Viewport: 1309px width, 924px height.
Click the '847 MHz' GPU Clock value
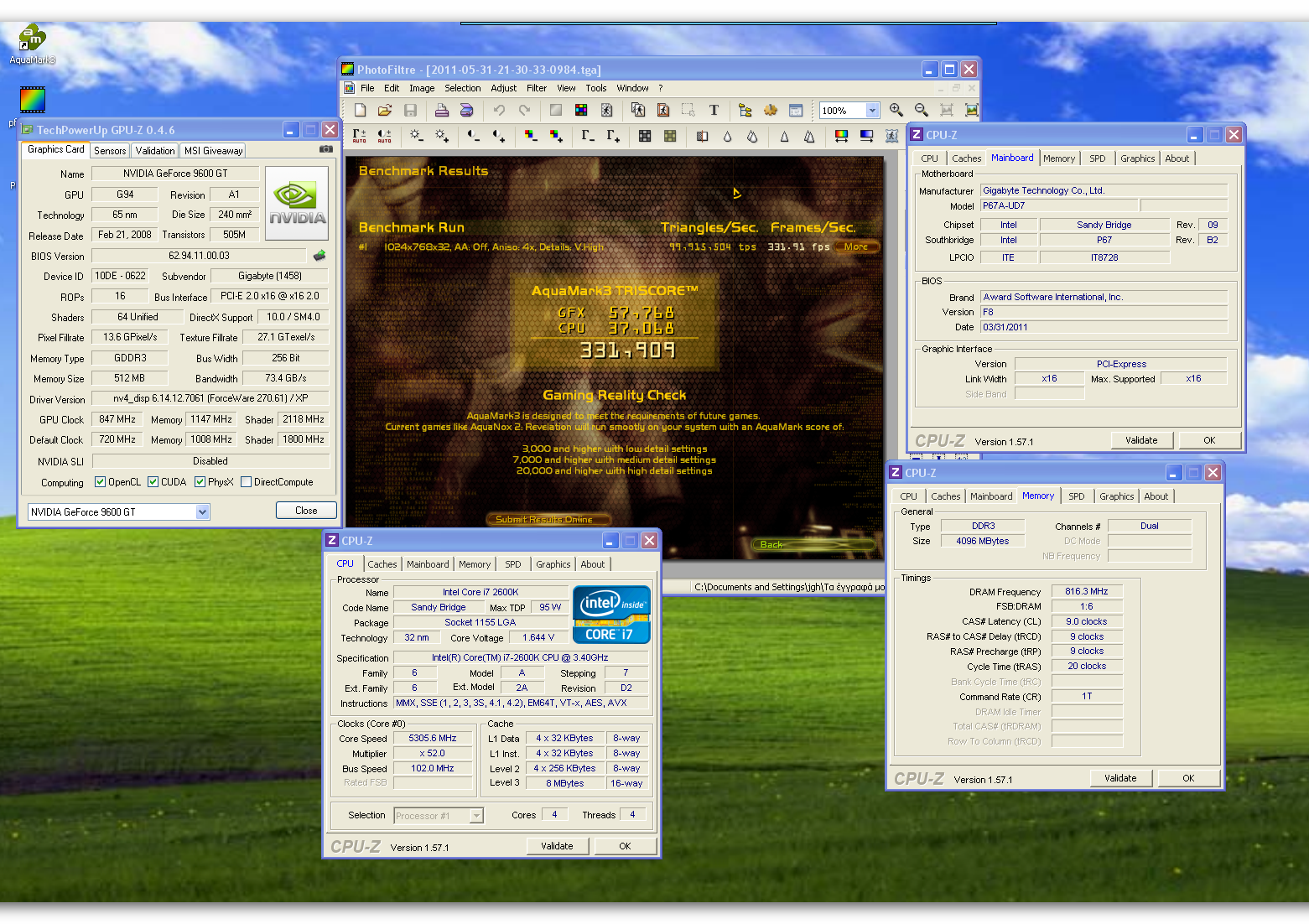tap(117, 419)
